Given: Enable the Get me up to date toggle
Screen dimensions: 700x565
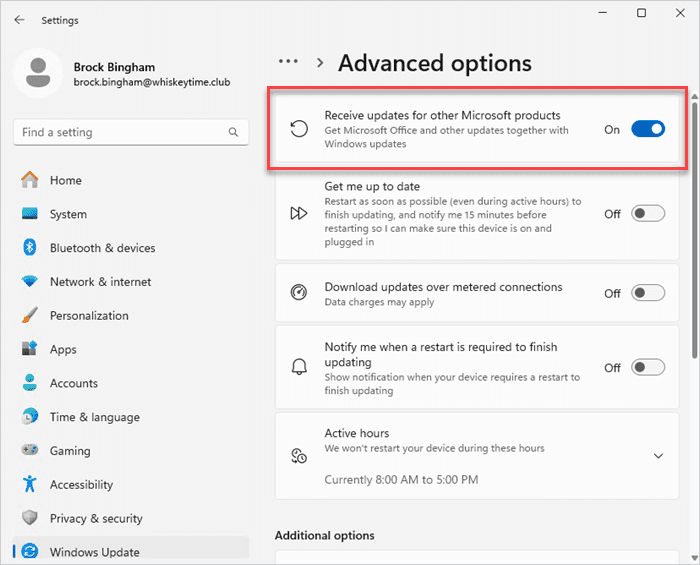Looking at the screenshot, I should tap(648, 213).
